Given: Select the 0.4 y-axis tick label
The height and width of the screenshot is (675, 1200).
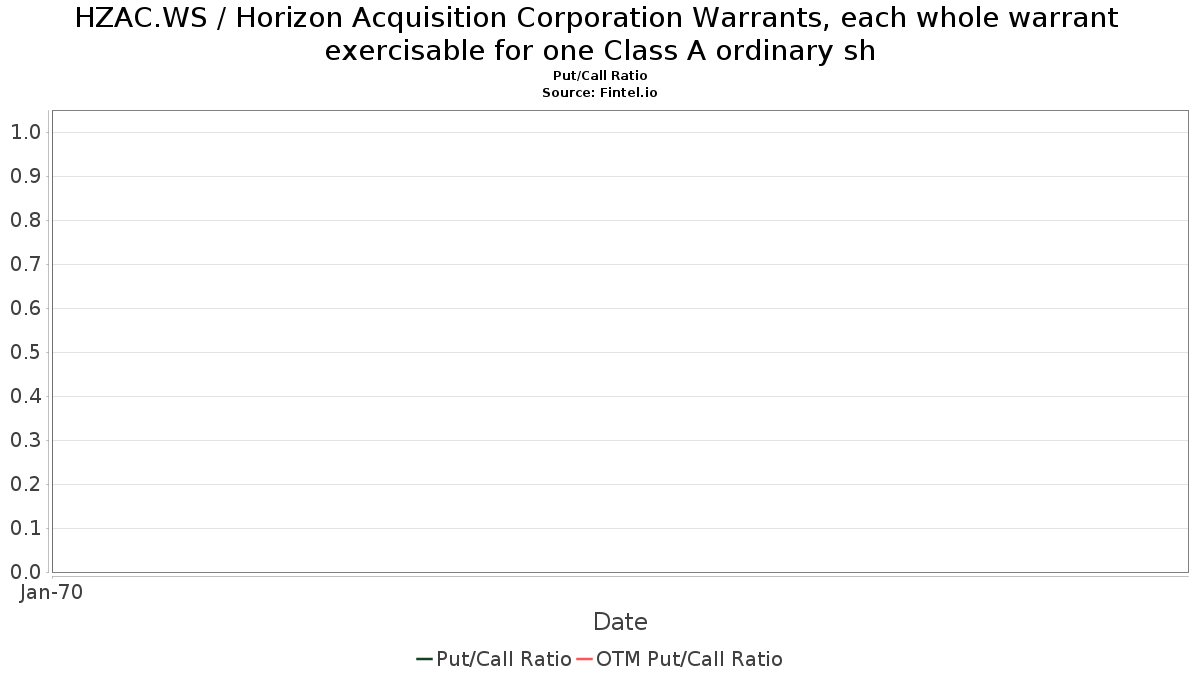Looking at the screenshot, I should 25,396.
